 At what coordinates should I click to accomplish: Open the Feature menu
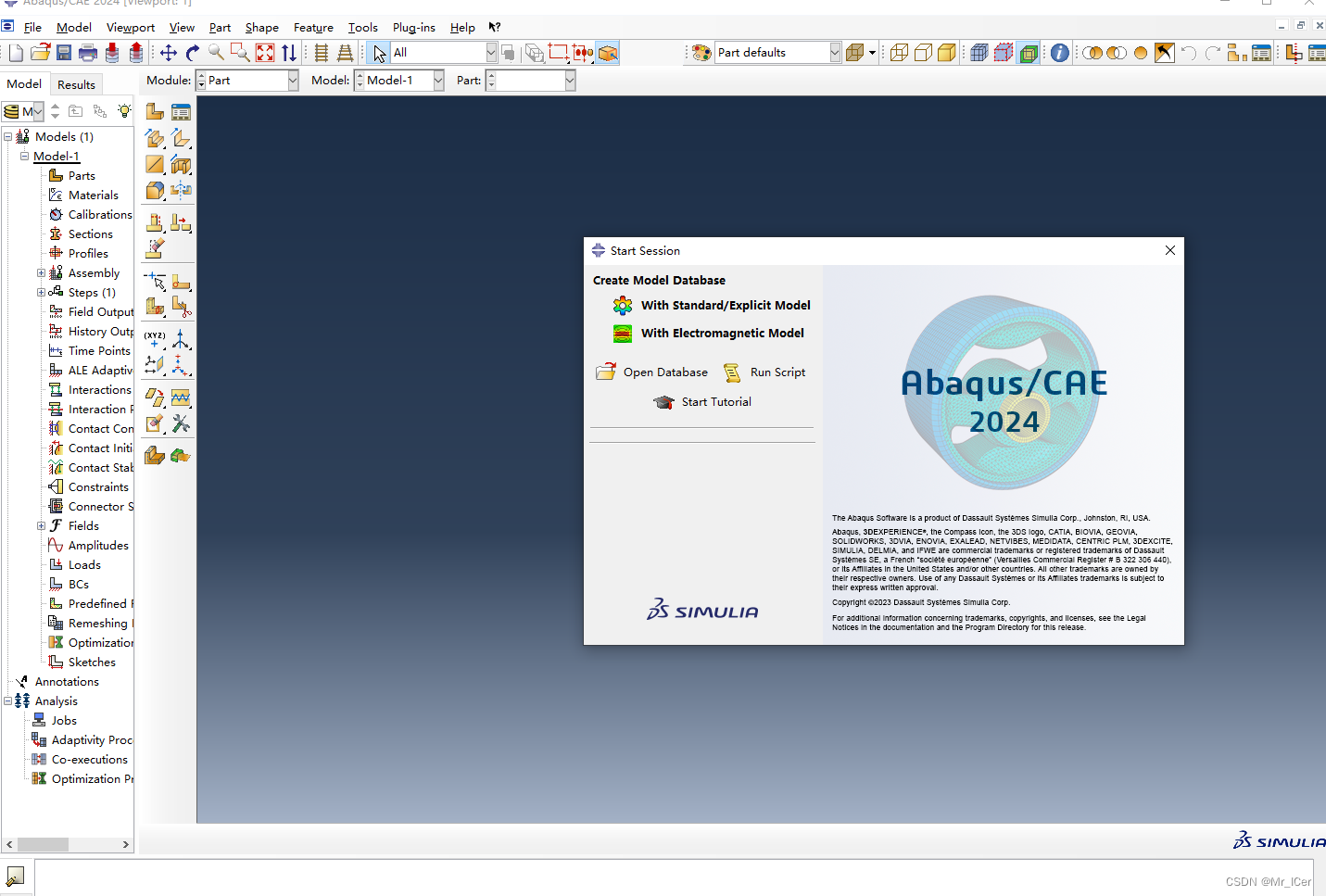(313, 27)
